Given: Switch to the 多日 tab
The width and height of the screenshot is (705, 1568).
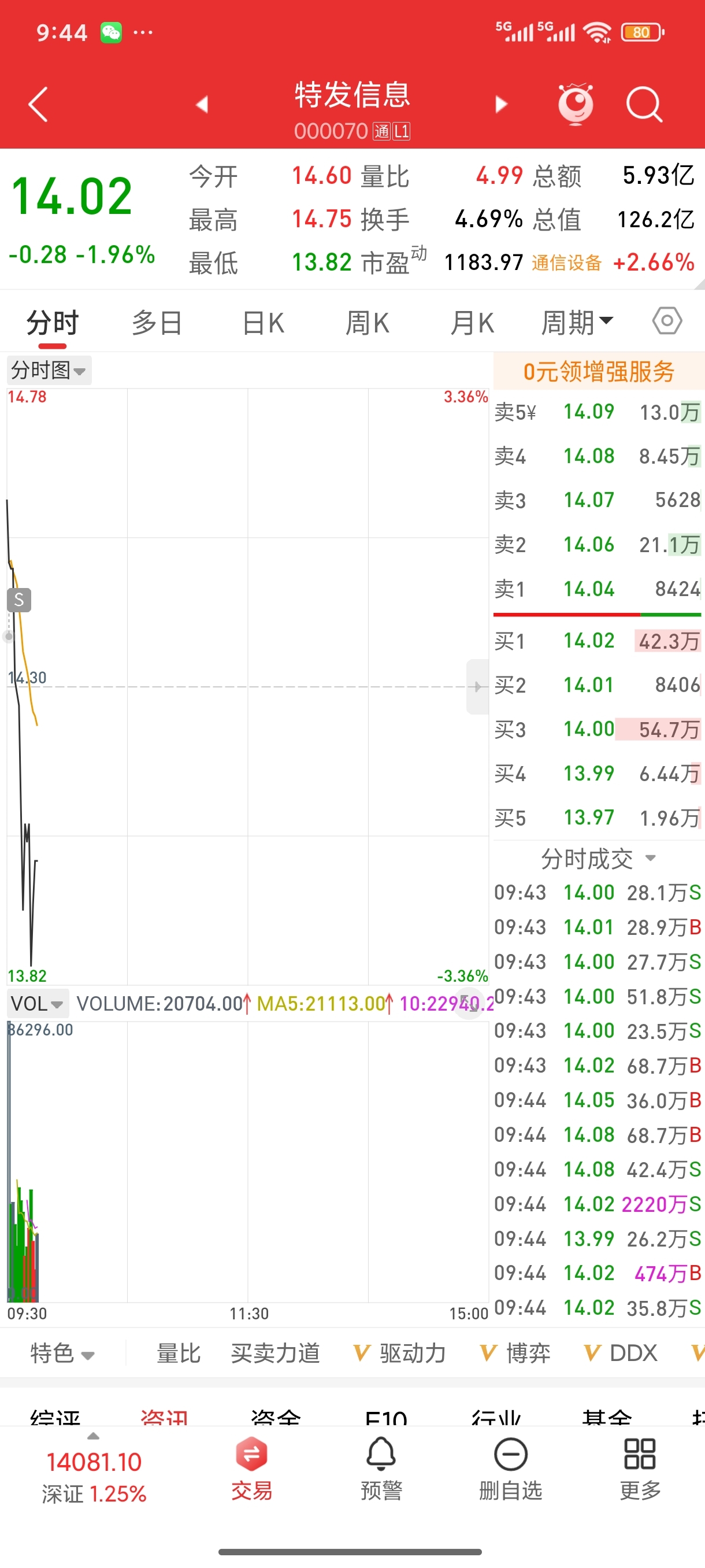Looking at the screenshot, I should 157,323.
